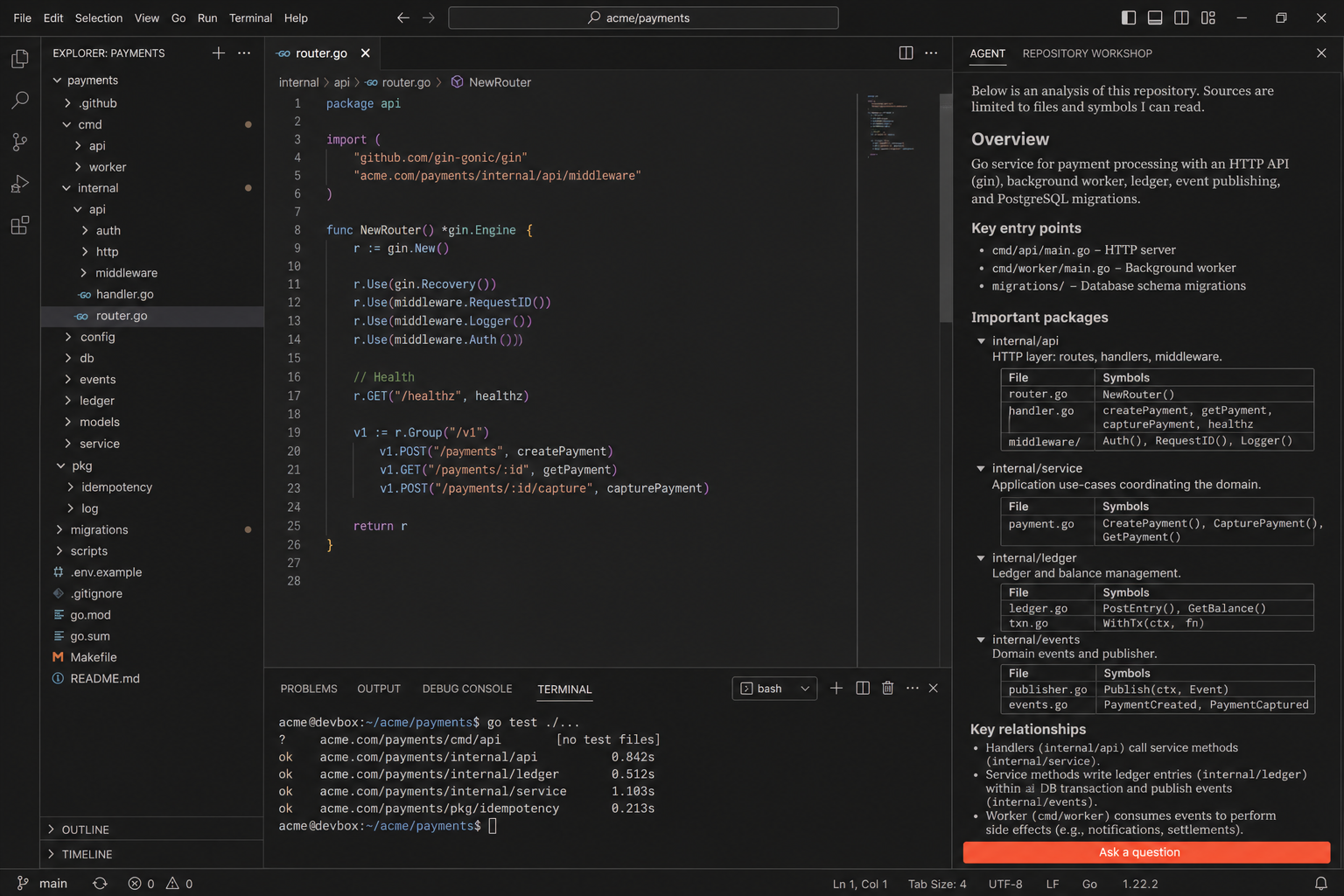The image size is (1344, 896).
Task: Open the Extensions view
Action: pos(19,226)
